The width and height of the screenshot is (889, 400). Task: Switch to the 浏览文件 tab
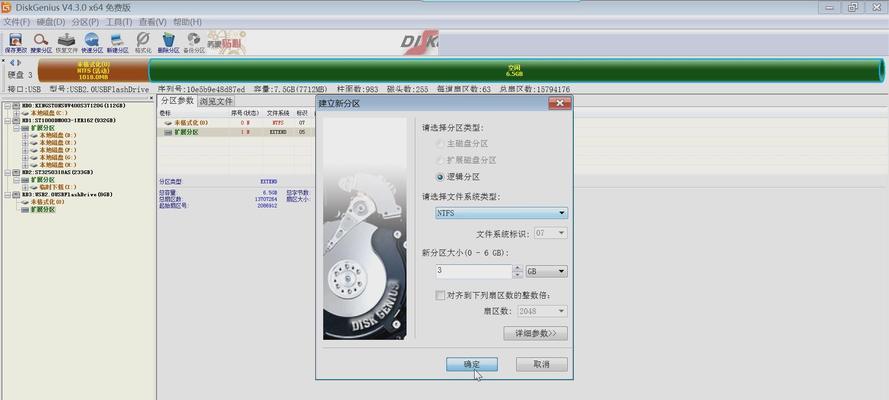[216, 101]
